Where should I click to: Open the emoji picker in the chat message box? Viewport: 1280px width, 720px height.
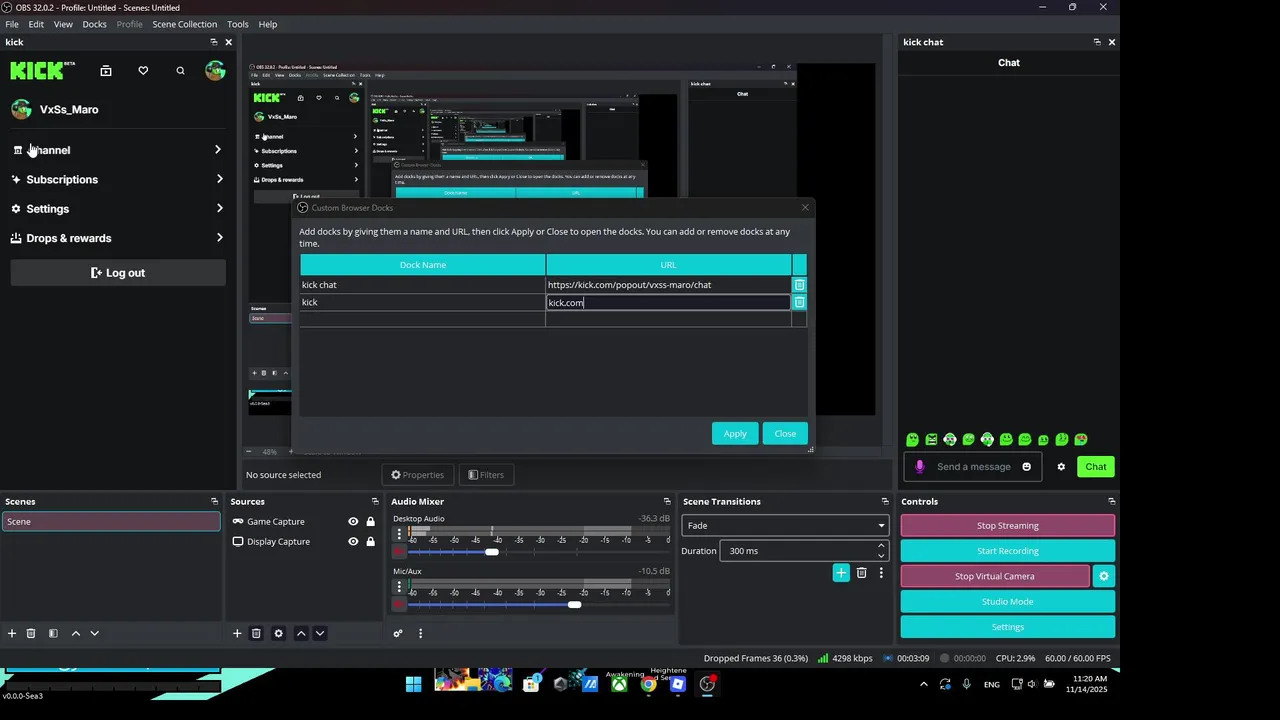tap(1026, 467)
